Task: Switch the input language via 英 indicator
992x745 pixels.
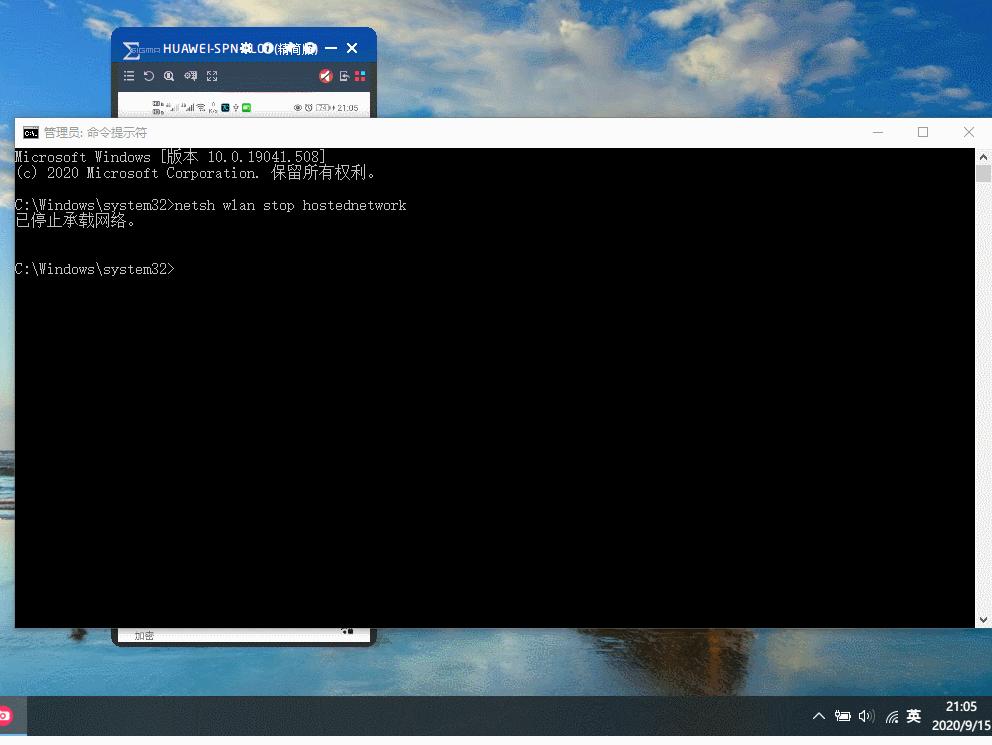Action: coord(914,716)
